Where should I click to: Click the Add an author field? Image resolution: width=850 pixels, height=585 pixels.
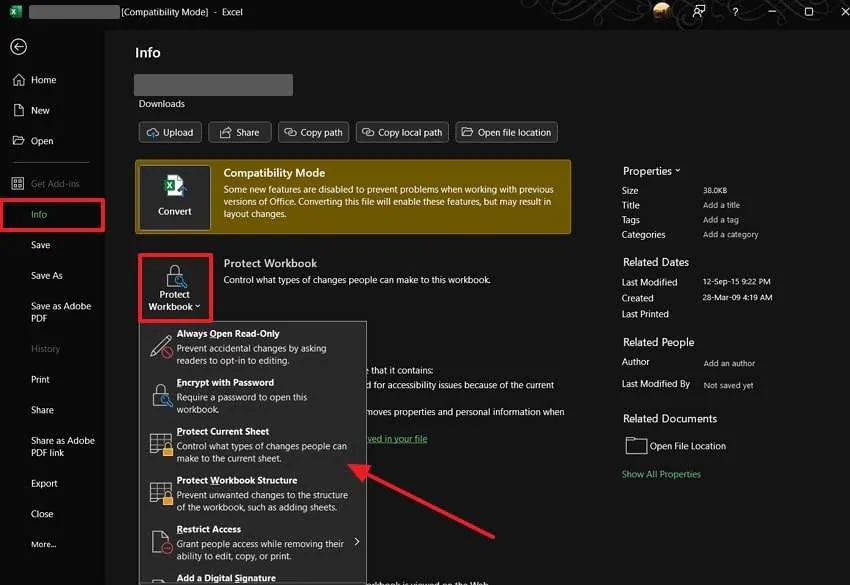(x=729, y=364)
